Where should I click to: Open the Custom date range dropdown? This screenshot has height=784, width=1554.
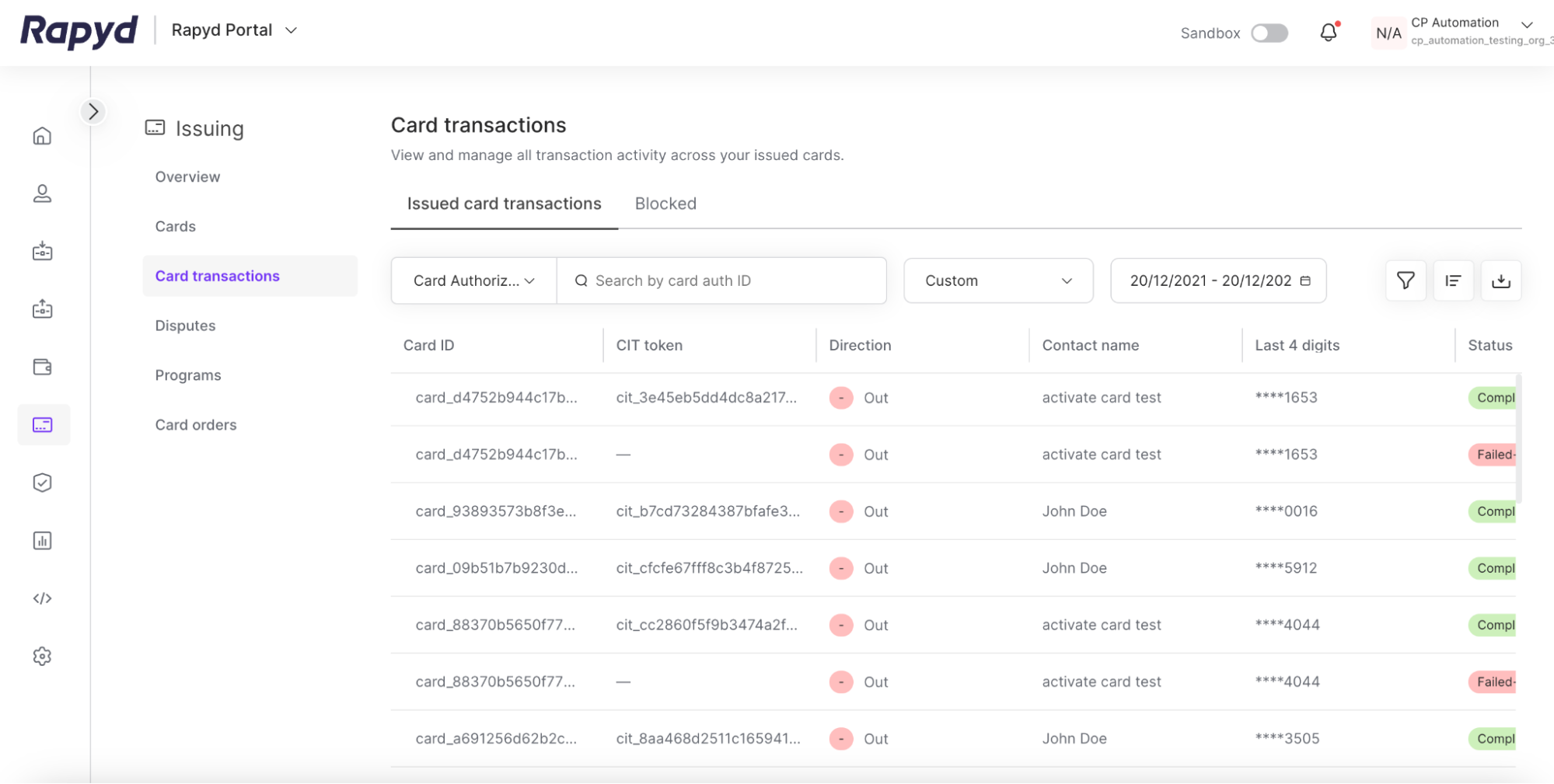(x=998, y=280)
